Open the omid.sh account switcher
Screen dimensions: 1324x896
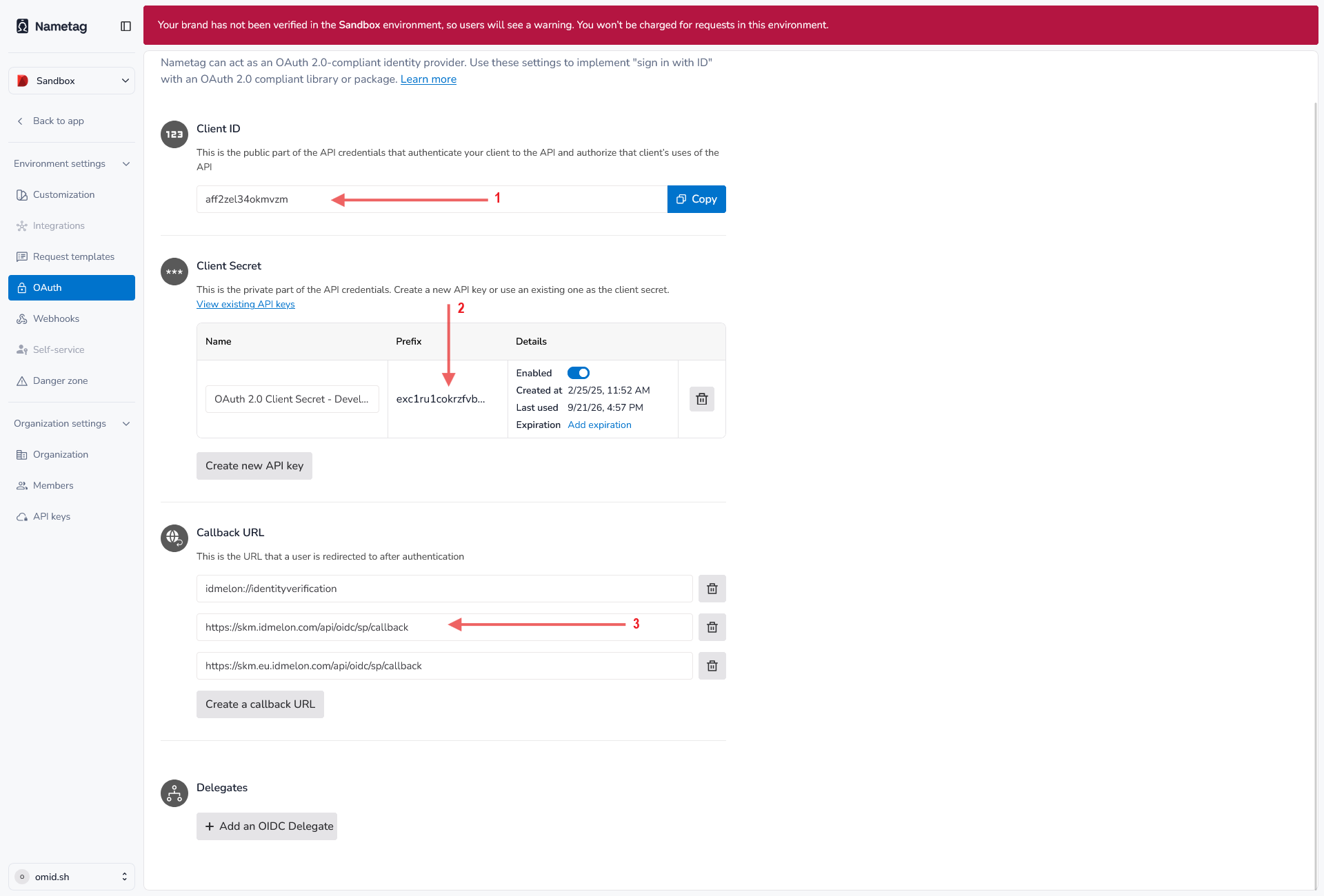(72, 877)
